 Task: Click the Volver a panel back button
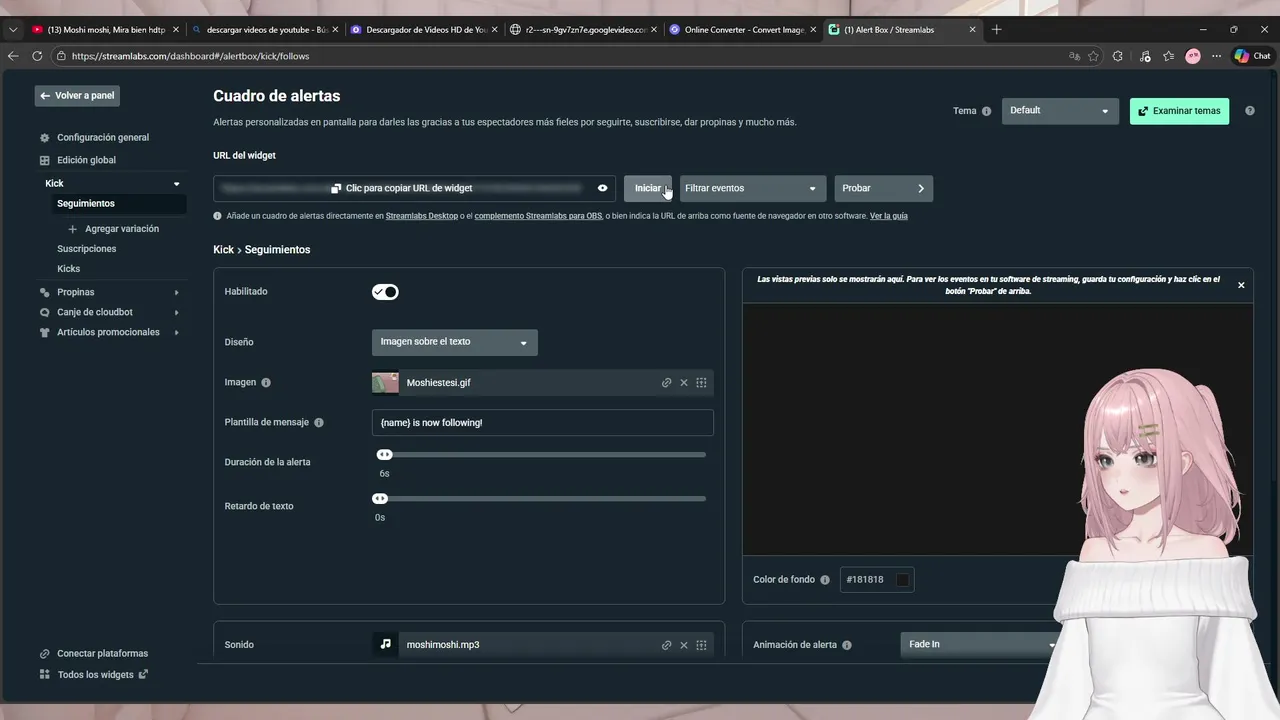click(77, 96)
